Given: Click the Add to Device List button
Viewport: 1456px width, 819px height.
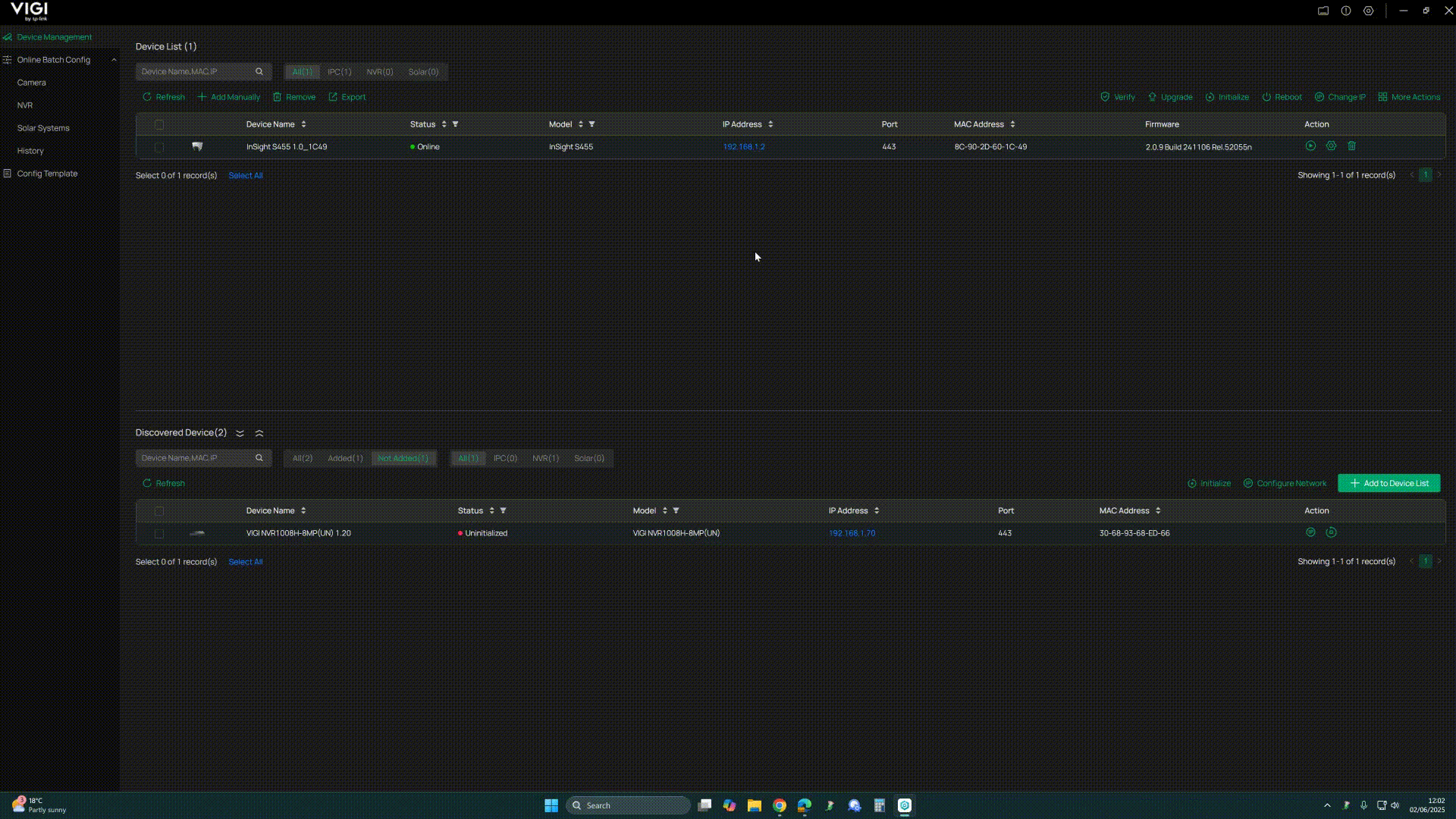Looking at the screenshot, I should coord(1389,483).
